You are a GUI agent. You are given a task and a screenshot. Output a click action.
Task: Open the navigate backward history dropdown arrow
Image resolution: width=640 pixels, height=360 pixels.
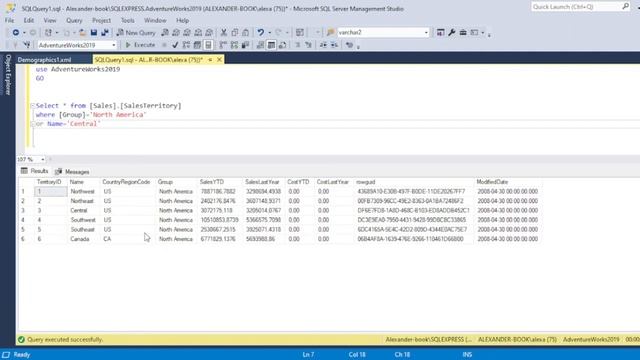pyautogui.click(x=24, y=32)
